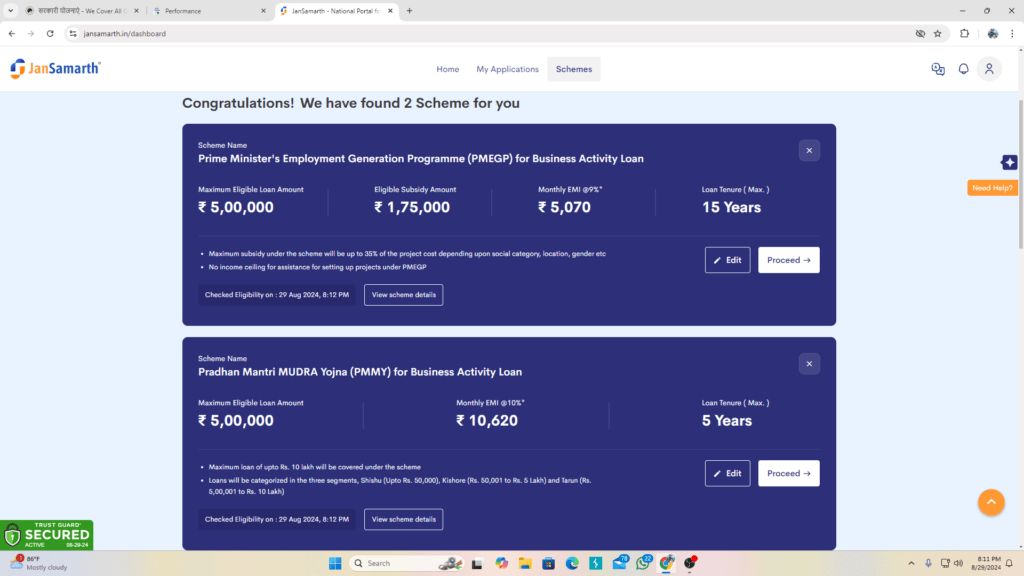The image size is (1024, 576).
Task: Open the notifications bell in site header
Action: (x=963, y=69)
